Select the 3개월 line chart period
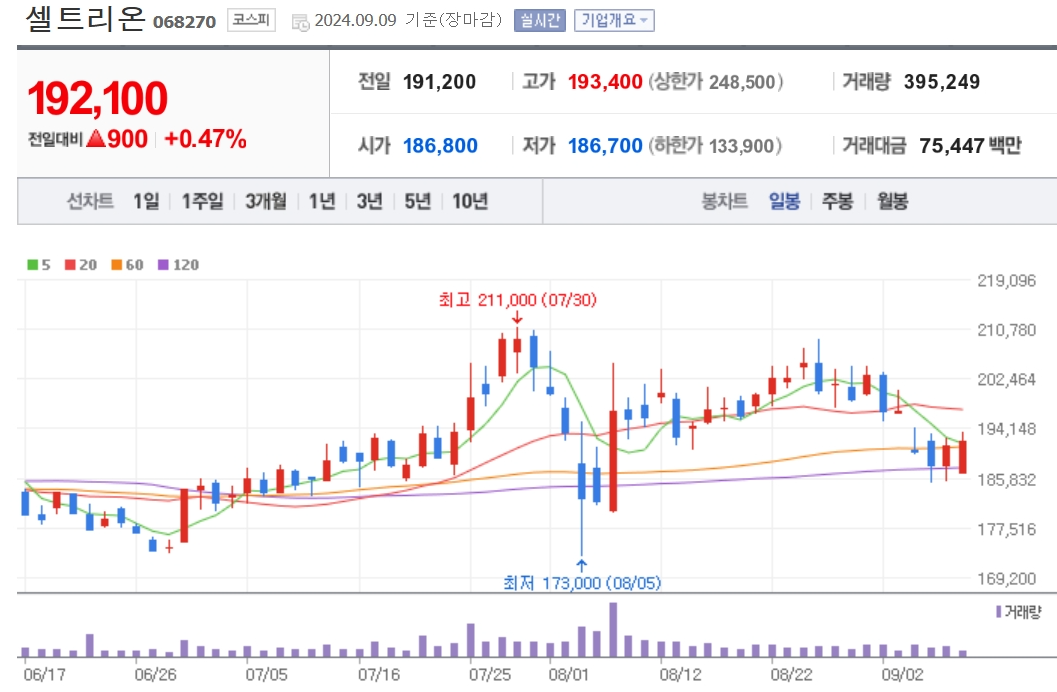 [266, 201]
